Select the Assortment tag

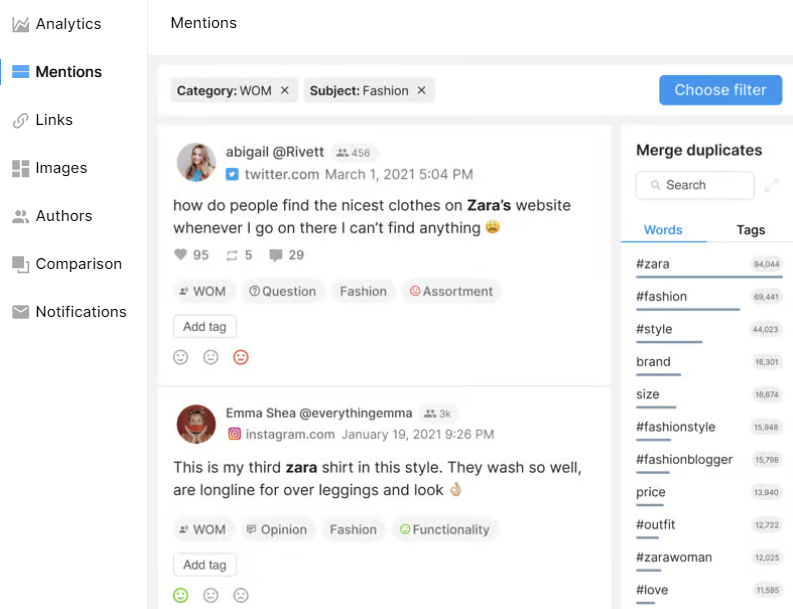point(451,291)
